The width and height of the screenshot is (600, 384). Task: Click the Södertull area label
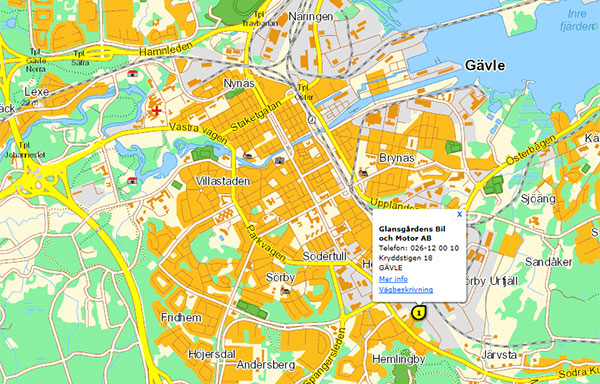(324, 256)
